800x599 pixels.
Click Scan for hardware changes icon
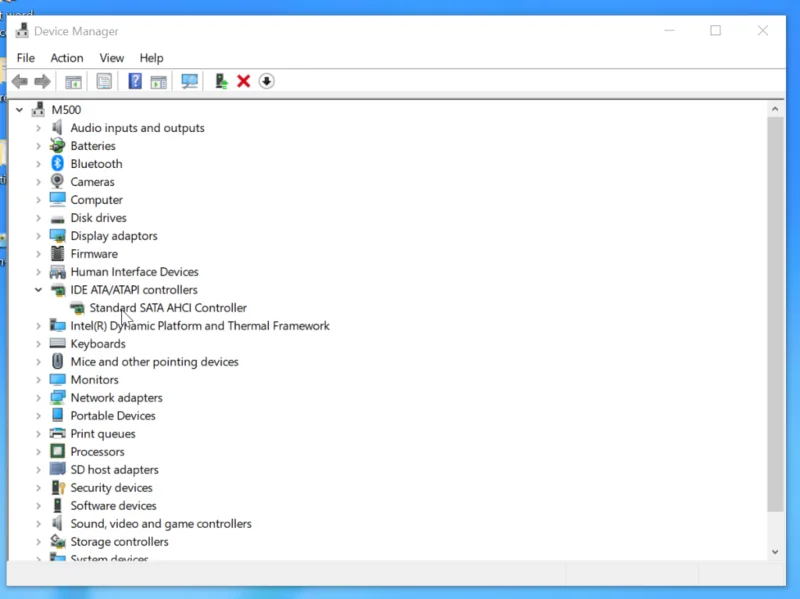189,81
